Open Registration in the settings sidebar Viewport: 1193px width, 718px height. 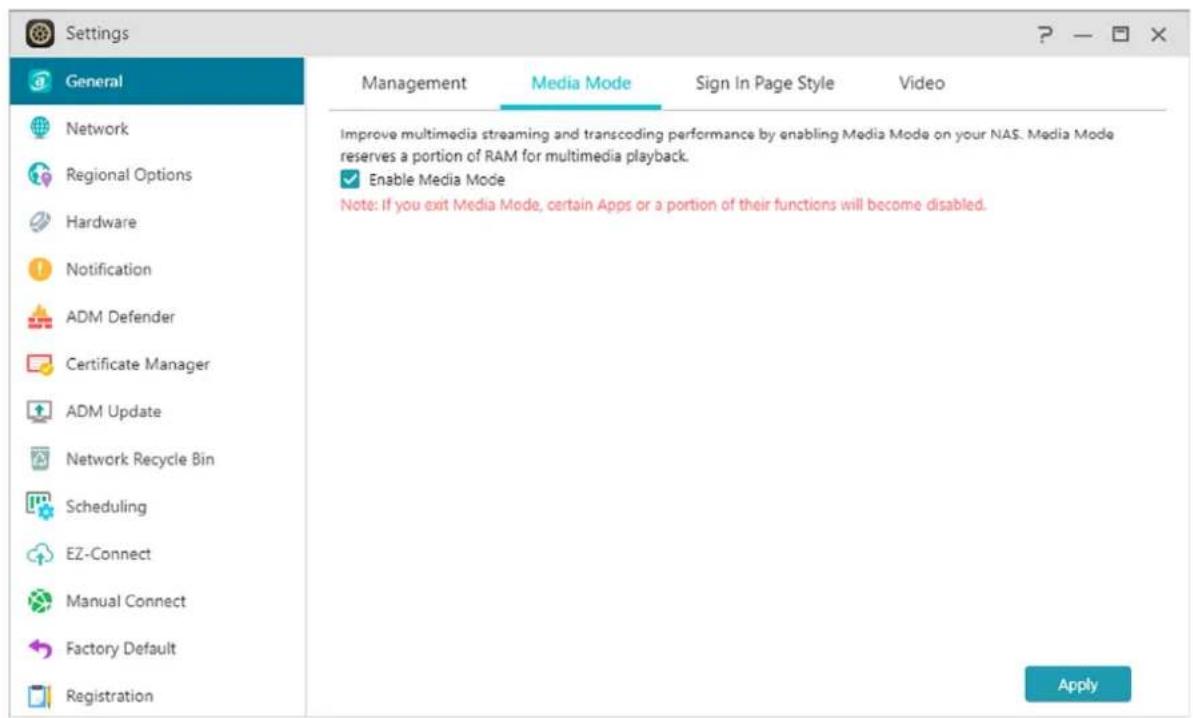click(x=109, y=696)
